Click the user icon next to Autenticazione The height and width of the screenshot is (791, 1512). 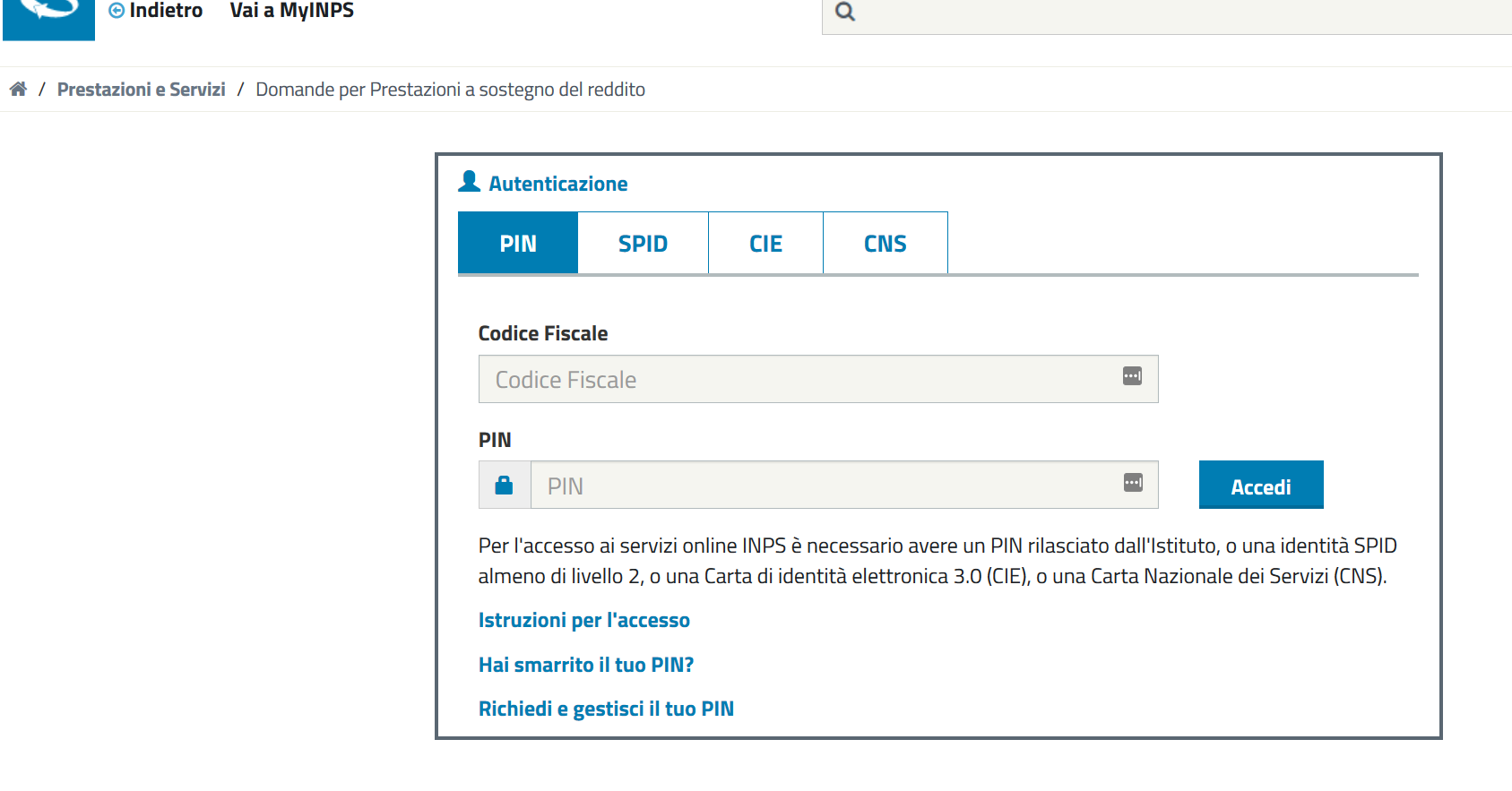pos(469,182)
